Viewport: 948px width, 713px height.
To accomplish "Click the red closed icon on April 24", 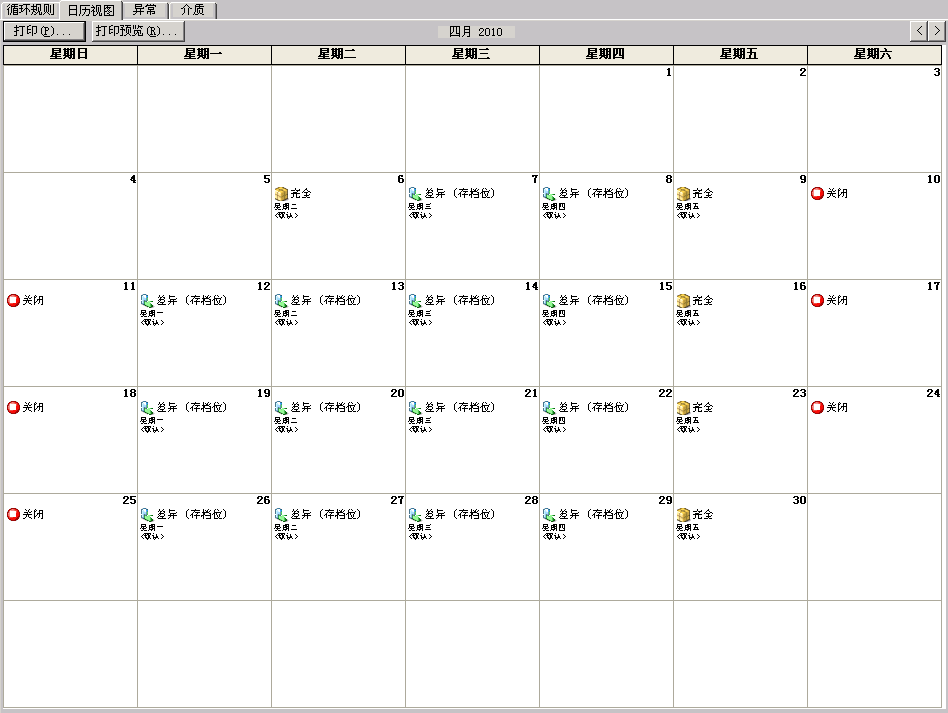I will (817, 408).
